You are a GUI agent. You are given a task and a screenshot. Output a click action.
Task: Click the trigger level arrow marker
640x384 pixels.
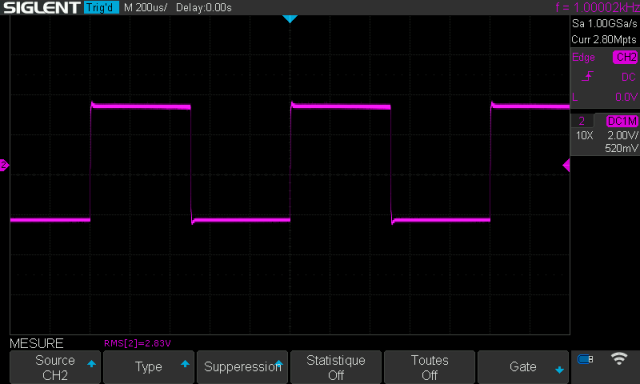click(x=566, y=165)
